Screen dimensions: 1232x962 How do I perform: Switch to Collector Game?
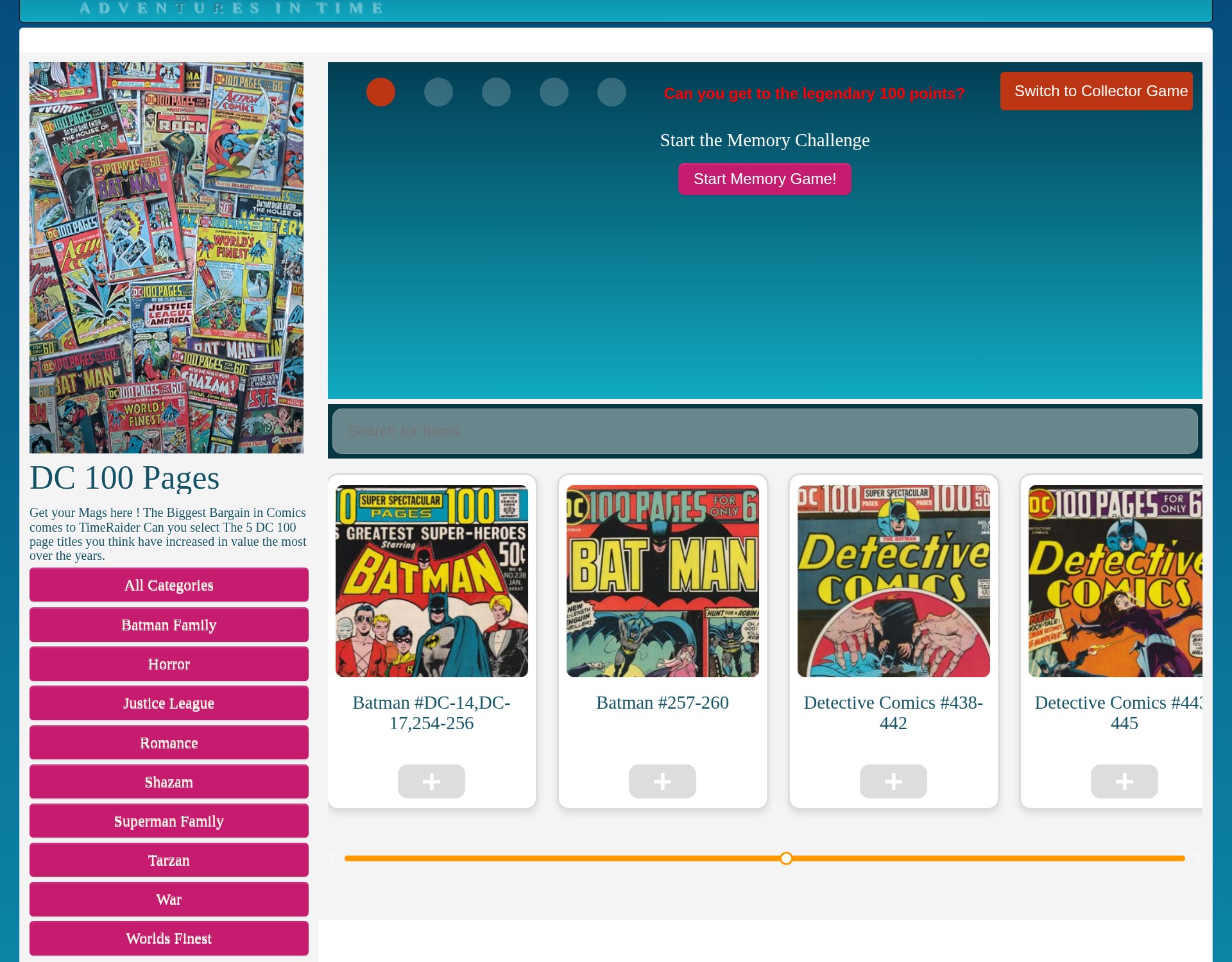[1096, 91]
